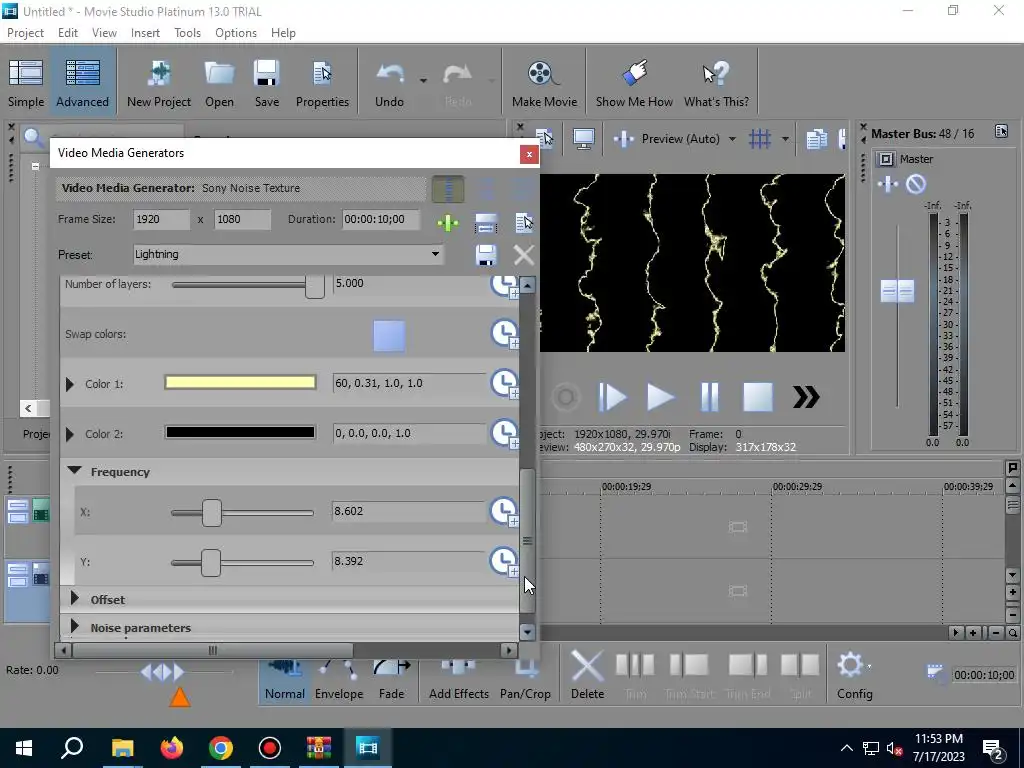Viewport: 1024px width, 768px height.
Task: Click the Delete Preset X icon
Action: pos(524,255)
